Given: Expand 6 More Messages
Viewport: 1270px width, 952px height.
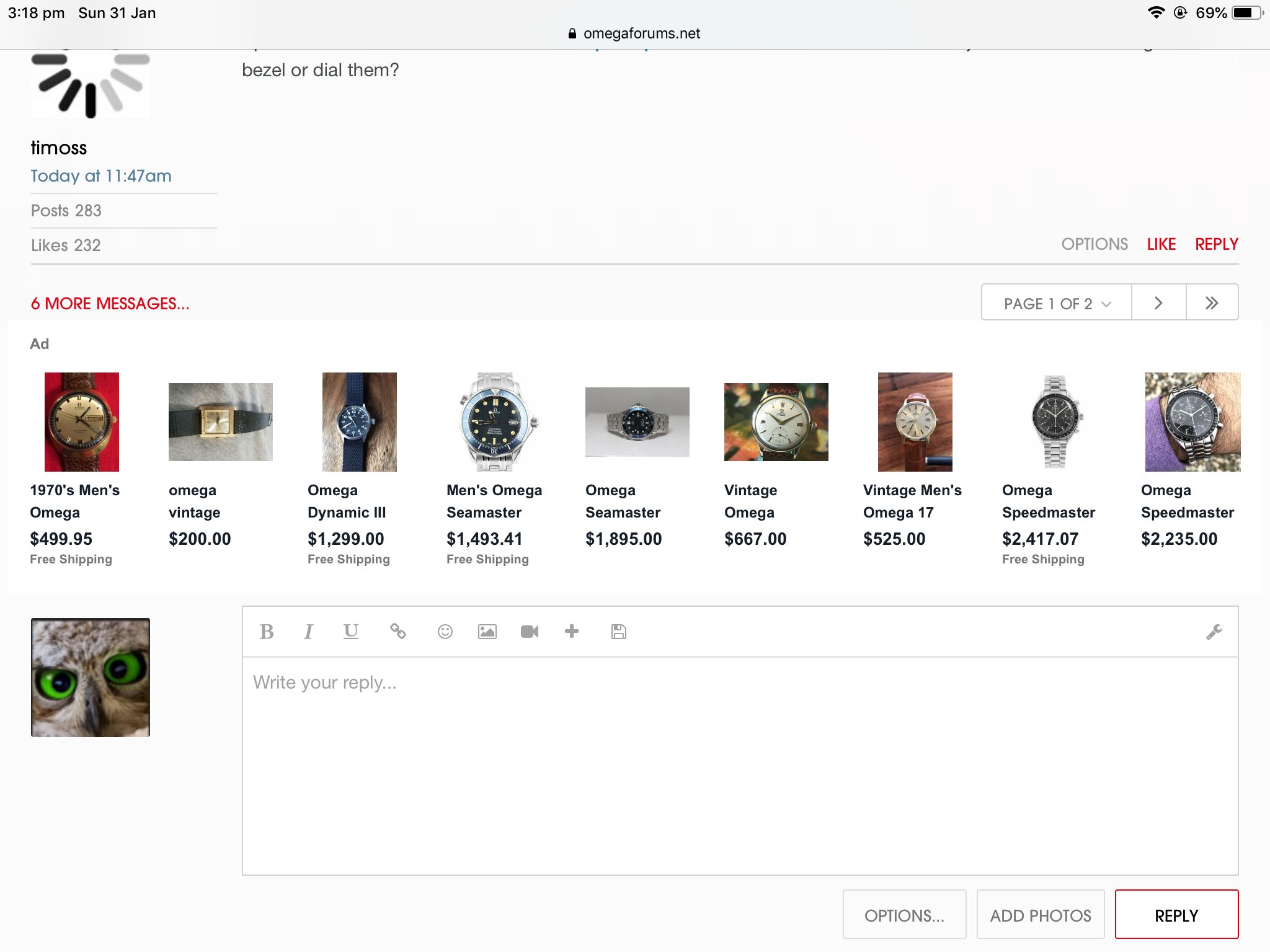Looking at the screenshot, I should [x=110, y=304].
